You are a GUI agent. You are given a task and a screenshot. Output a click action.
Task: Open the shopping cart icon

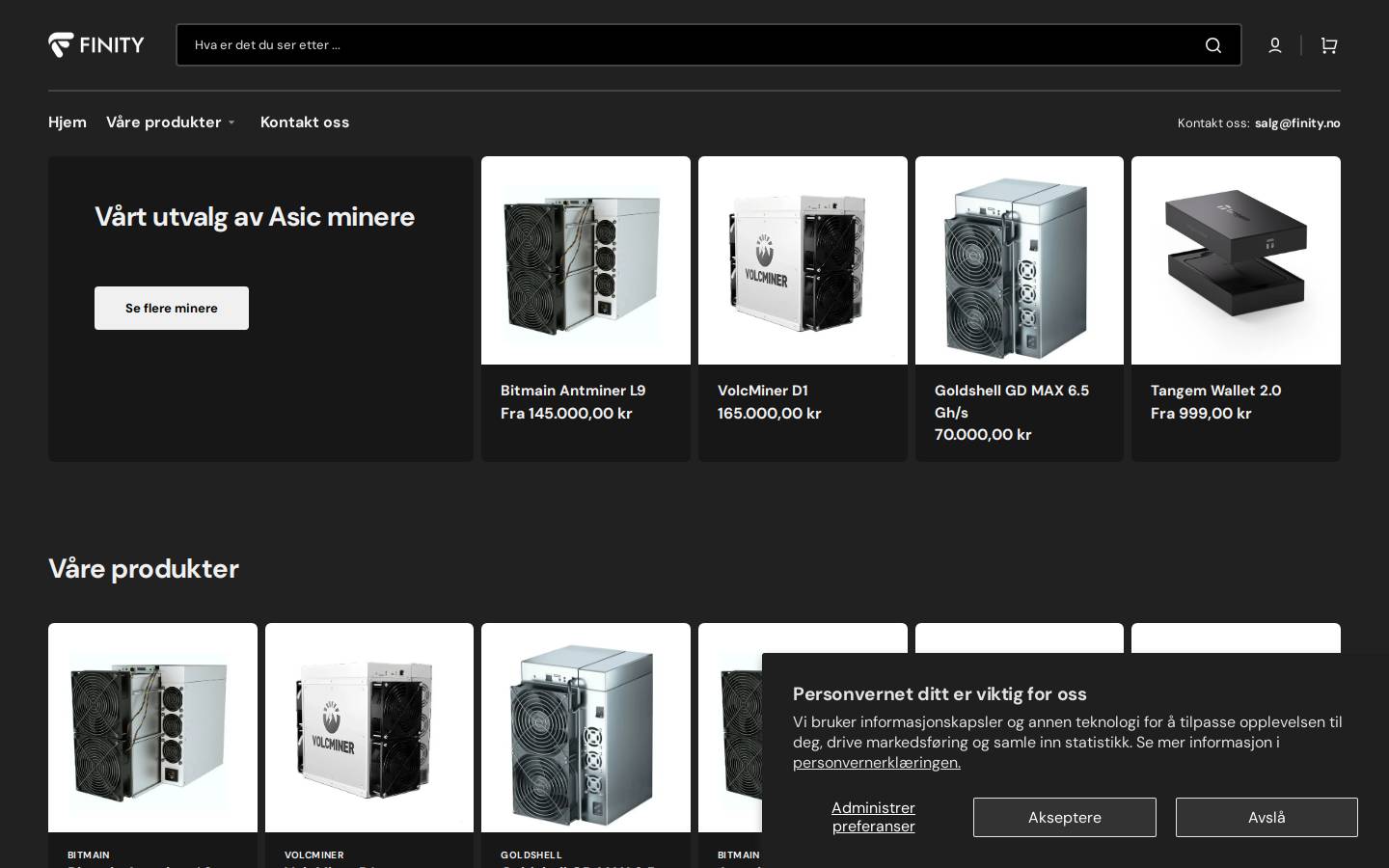point(1329,45)
